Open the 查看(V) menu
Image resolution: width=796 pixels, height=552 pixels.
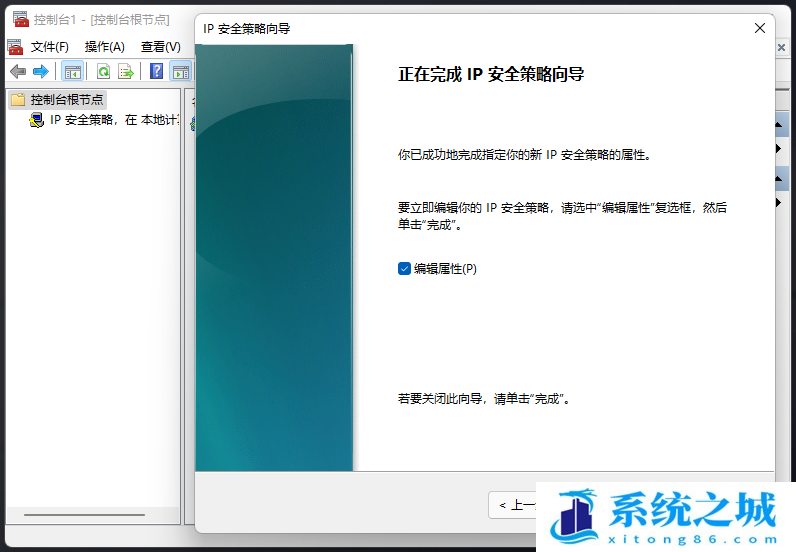(160, 47)
